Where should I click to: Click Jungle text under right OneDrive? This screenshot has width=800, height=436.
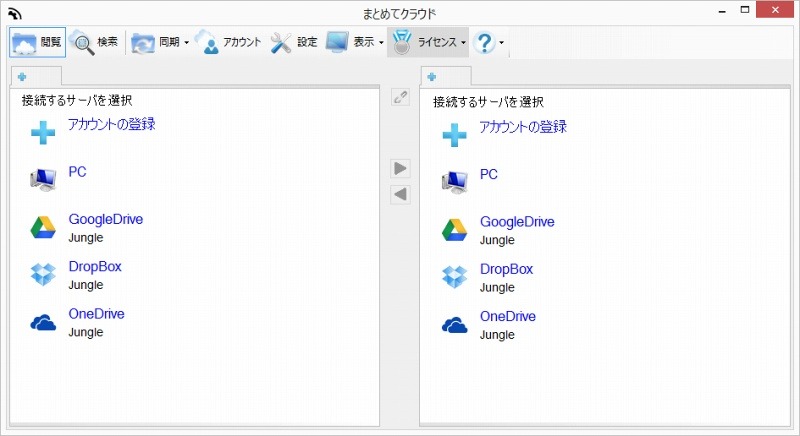[497, 335]
